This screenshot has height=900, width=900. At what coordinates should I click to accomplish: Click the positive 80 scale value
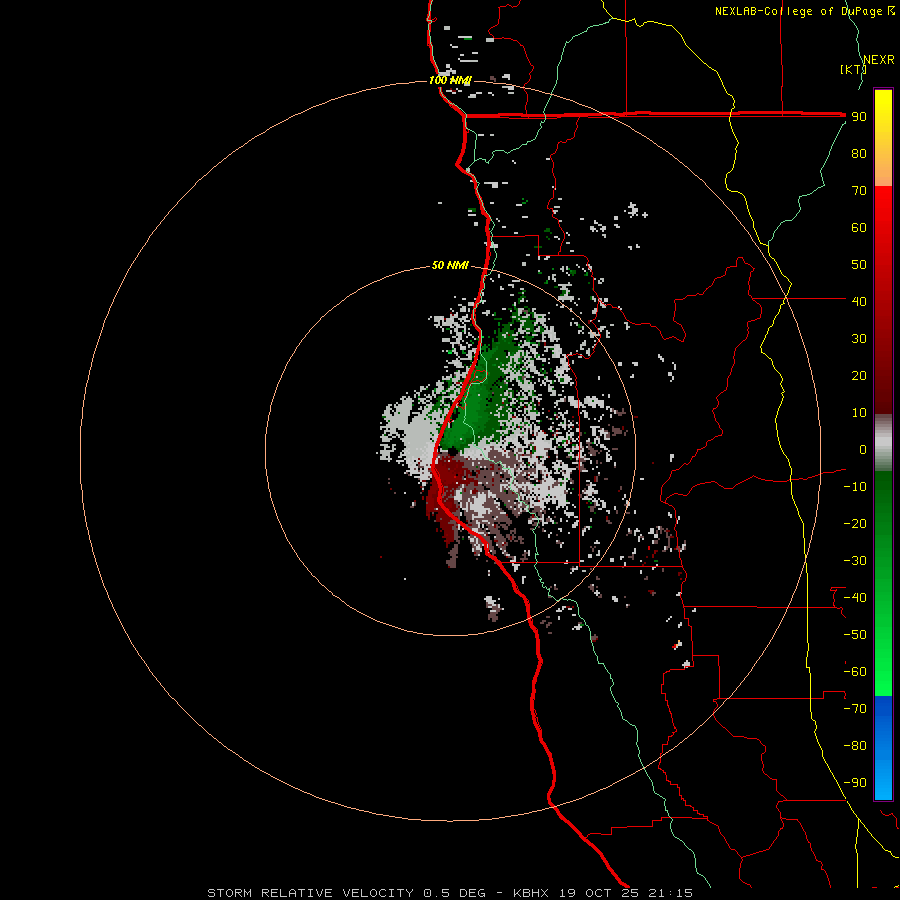859,154
